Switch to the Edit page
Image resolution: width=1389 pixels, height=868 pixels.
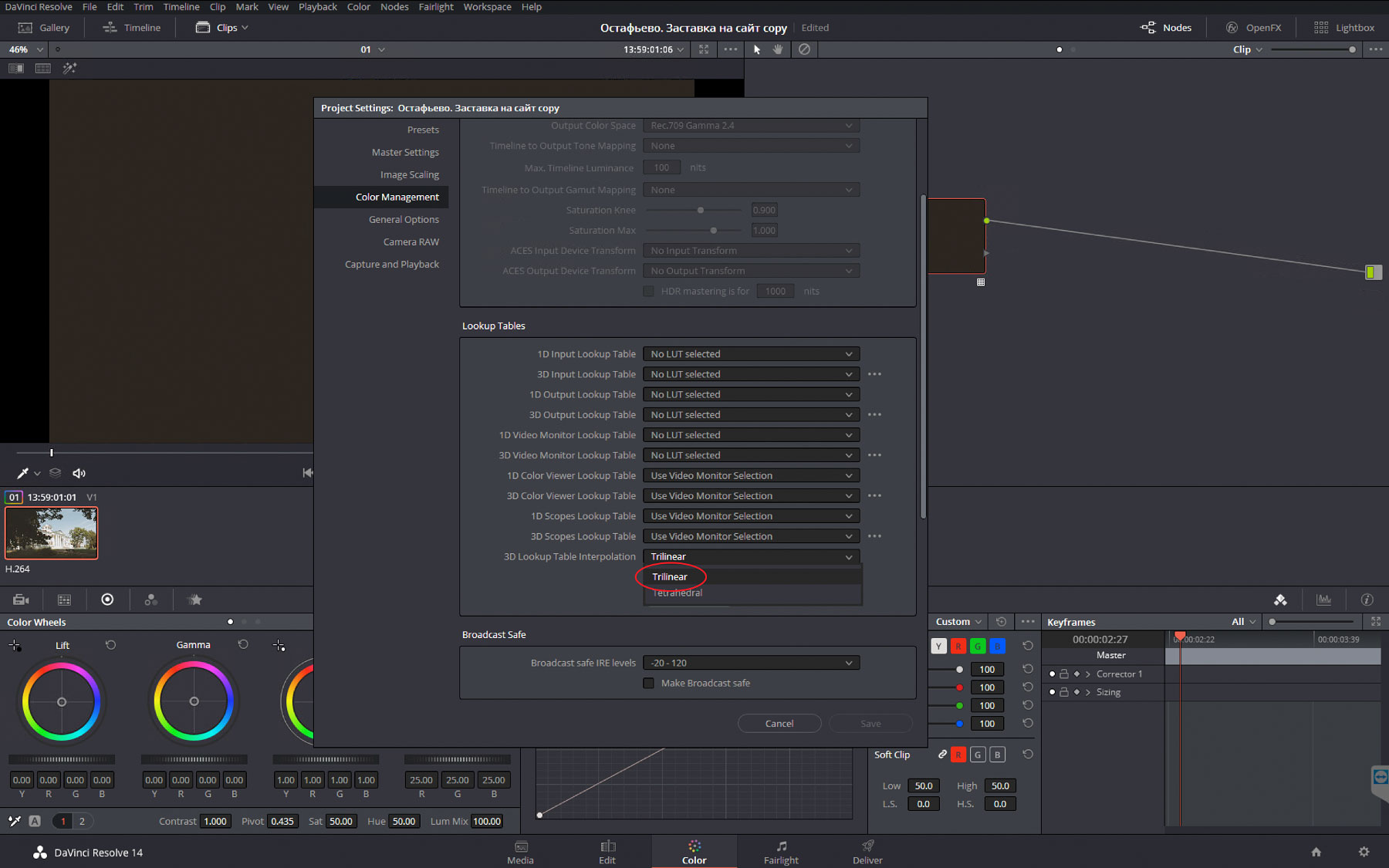607,852
